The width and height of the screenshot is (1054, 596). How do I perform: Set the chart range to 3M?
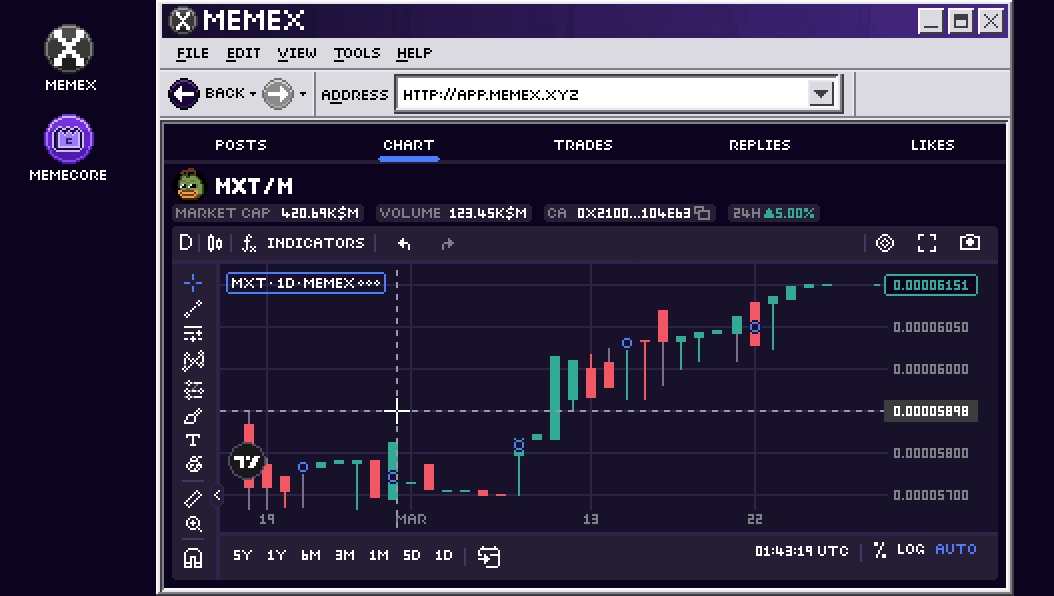pyautogui.click(x=344, y=555)
